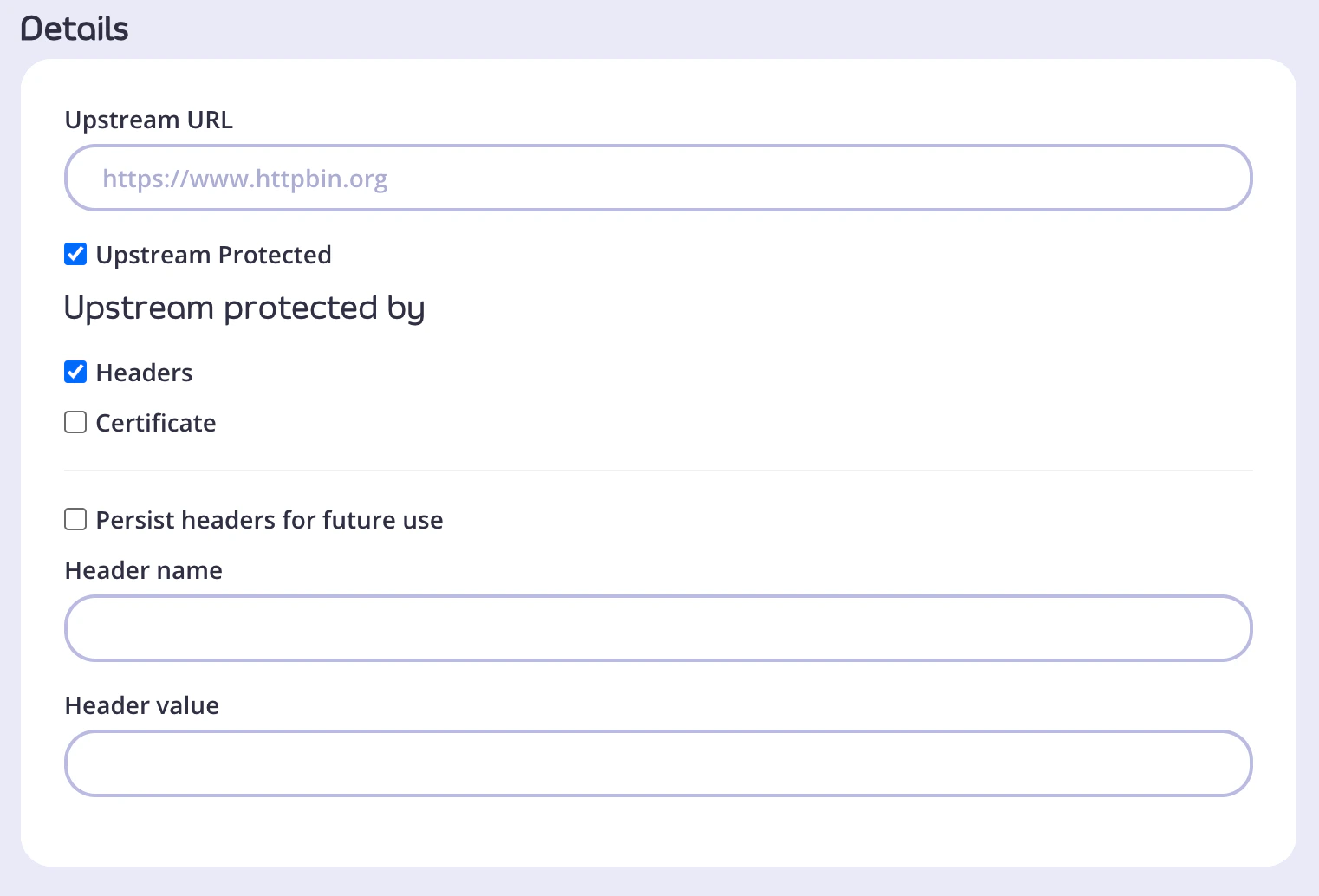This screenshot has width=1319, height=896.
Task: Select the https://www.httpbin.org placeholder field
Action: 244,178
